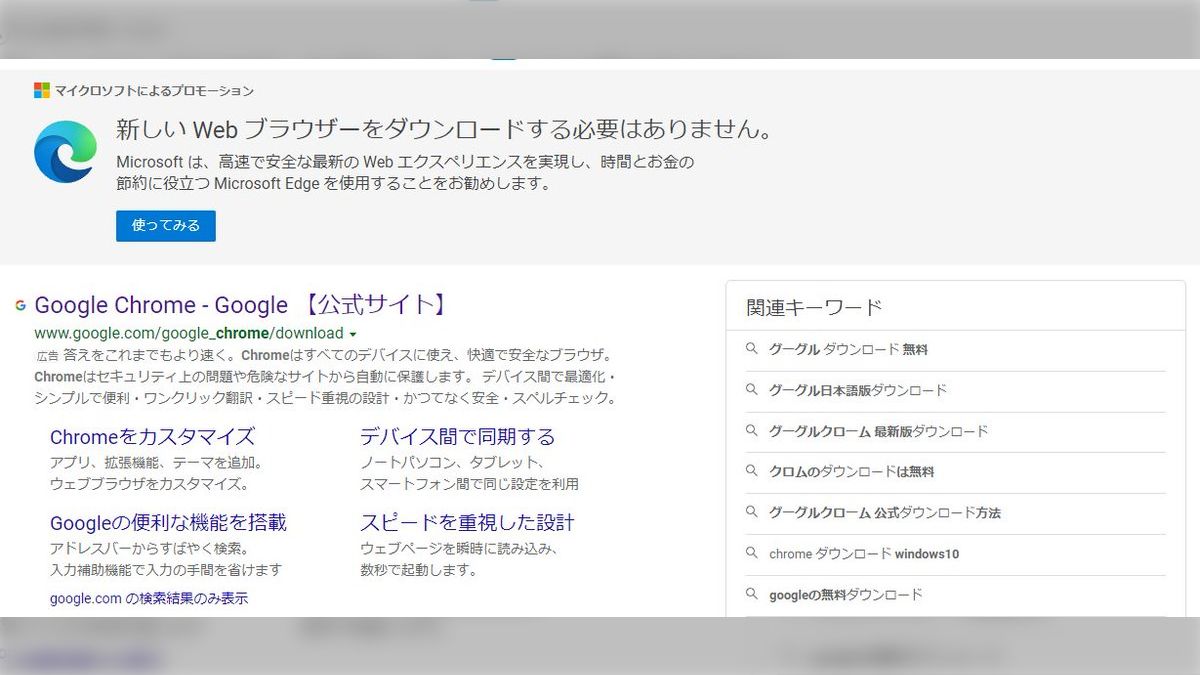1200x675 pixels.
Task: Click text アプリ、拡張機能、テーマを追加。
Action: click(156, 463)
